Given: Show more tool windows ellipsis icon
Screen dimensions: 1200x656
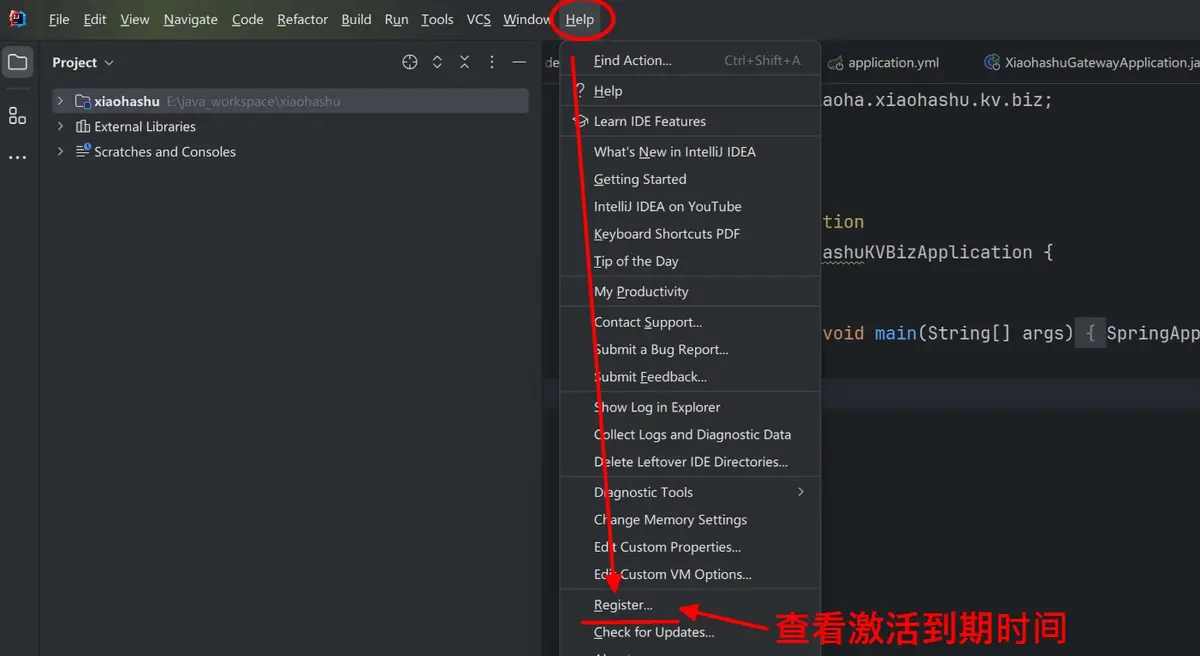Looking at the screenshot, I should coord(17,158).
